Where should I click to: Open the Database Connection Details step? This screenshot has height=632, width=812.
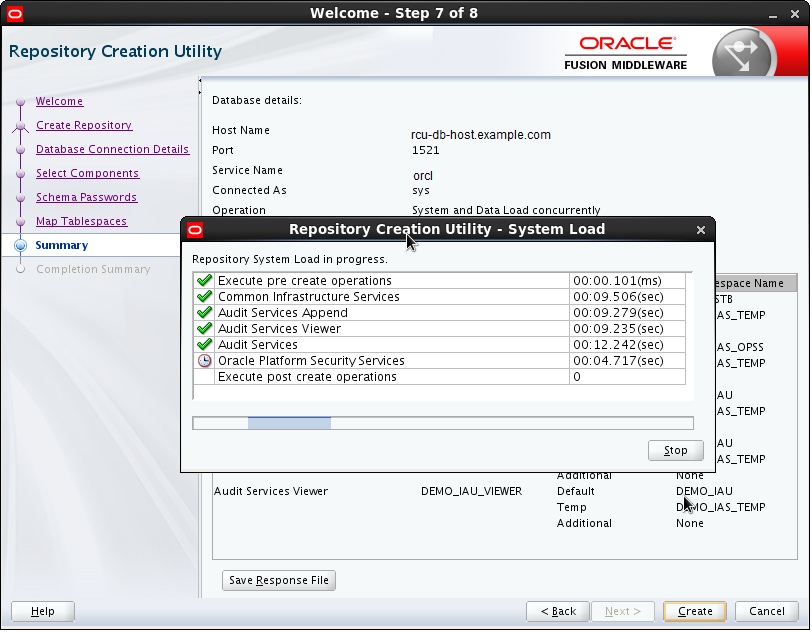pyautogui.click(x=112, y=149)
